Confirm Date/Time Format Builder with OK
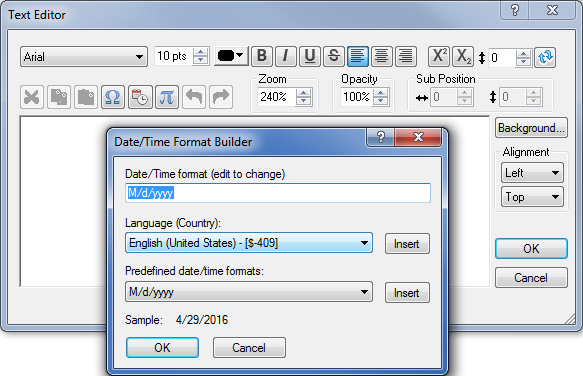Screen dimensions: 583x376 (x=162, y=348)
